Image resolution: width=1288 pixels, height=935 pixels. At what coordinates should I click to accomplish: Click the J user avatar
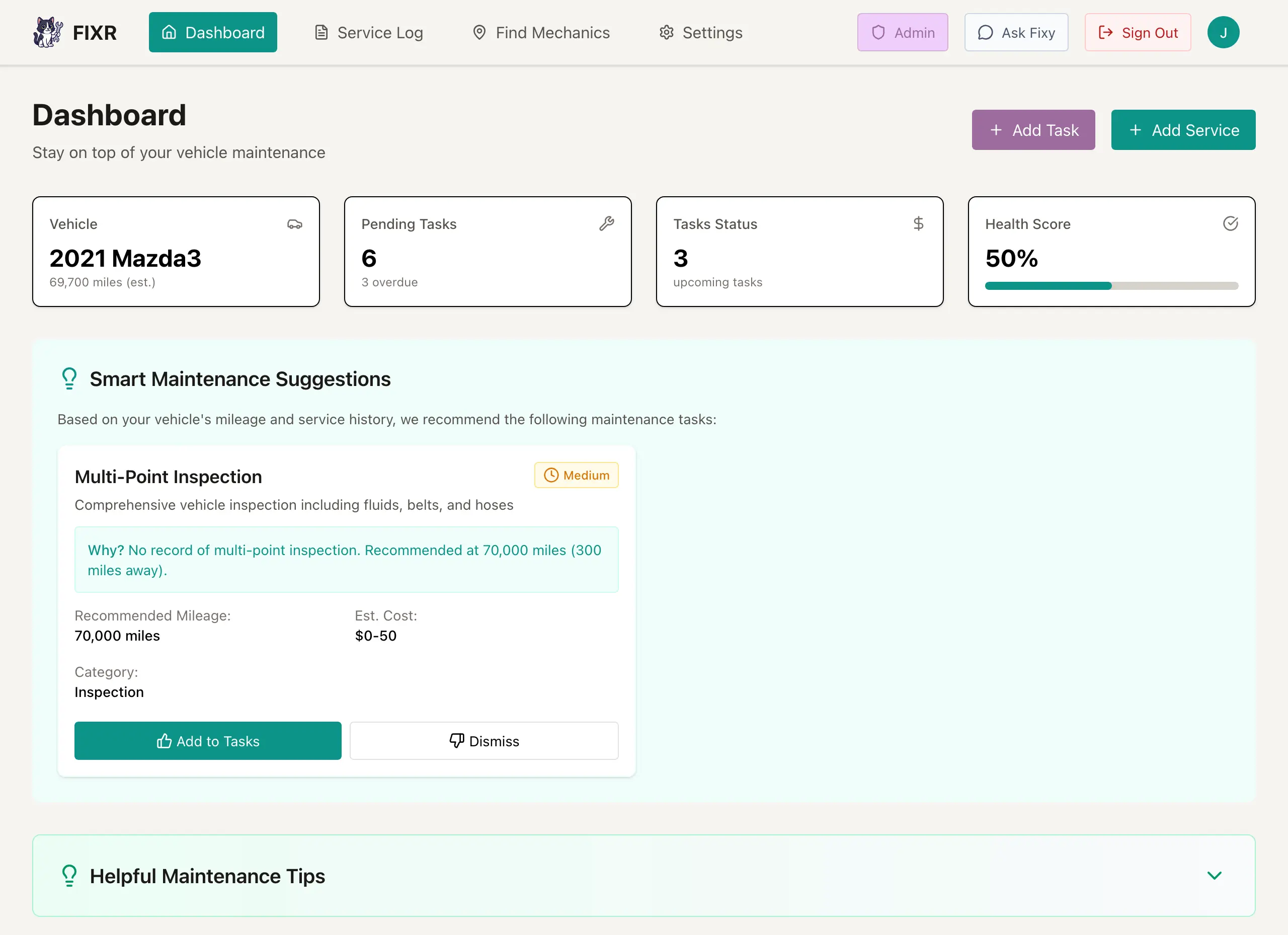tap(1223, 32)
